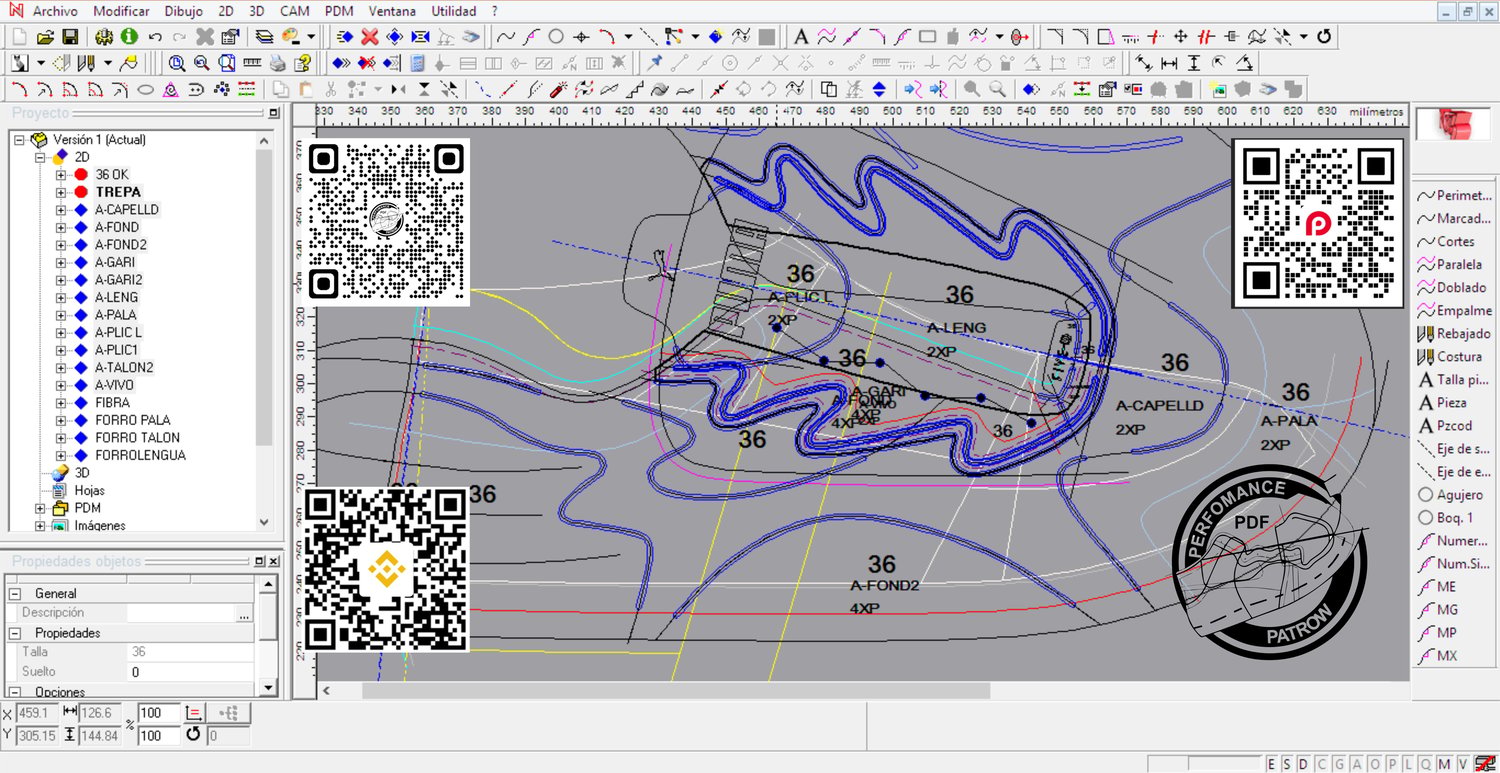The width and height of the screenshot is (1500, 773).
Task: Open the Archivo menu
Action: coord(55,11)
